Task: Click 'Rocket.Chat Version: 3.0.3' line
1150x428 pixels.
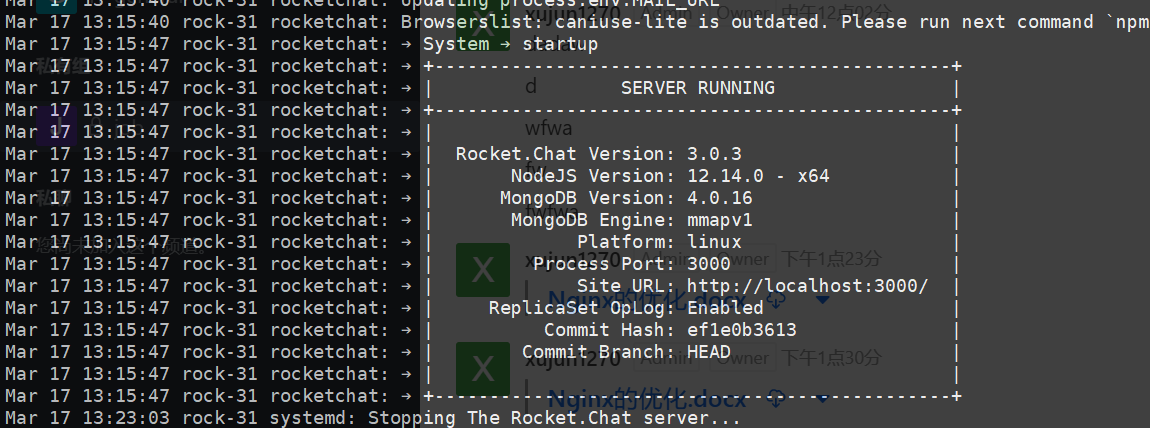Action: pyautogui.click(x=598, y=154)
